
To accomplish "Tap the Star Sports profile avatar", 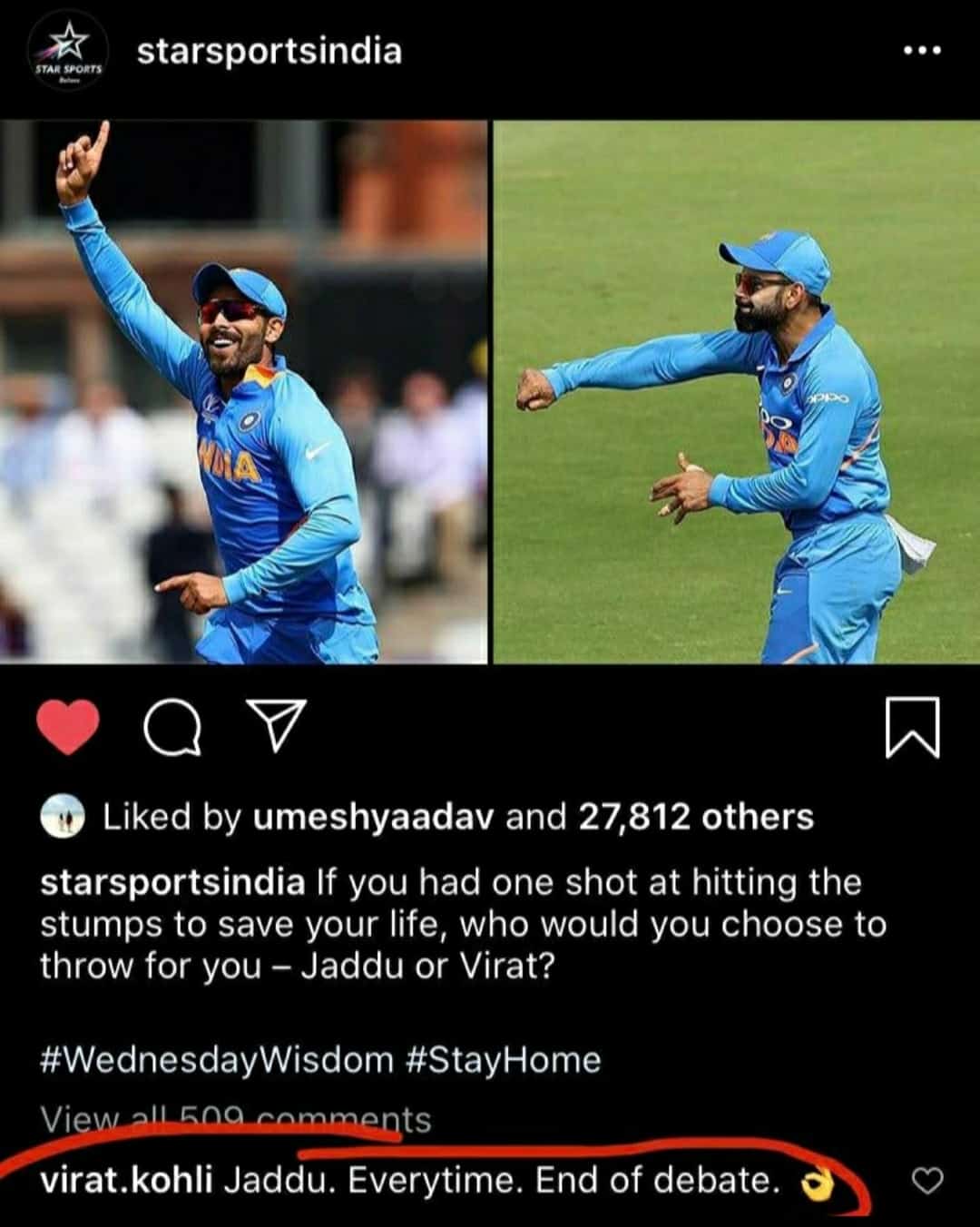I will click(69, 53).
